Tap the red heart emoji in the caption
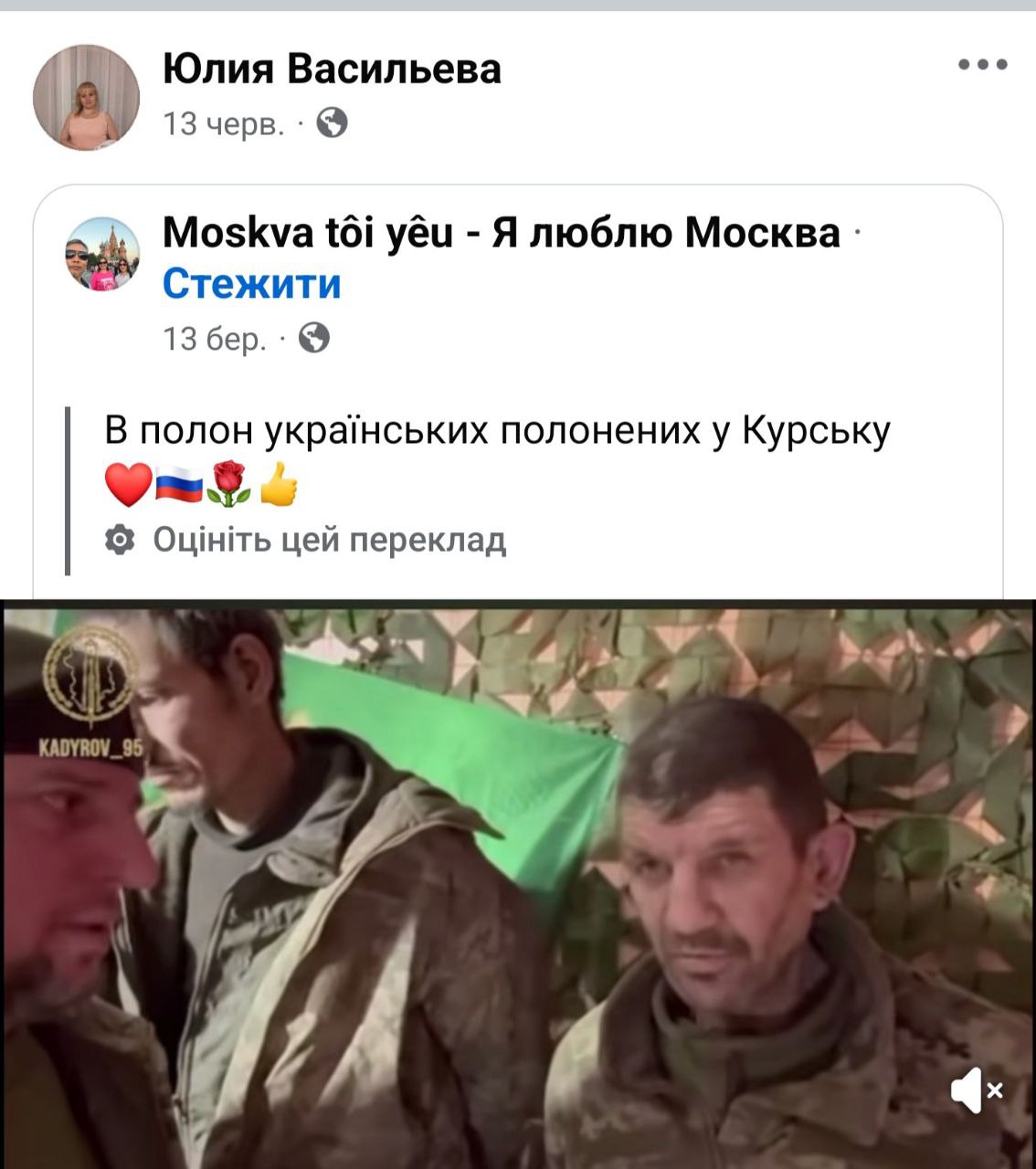Screen dimensions: 1036x1169 click(x=128, y=484)
